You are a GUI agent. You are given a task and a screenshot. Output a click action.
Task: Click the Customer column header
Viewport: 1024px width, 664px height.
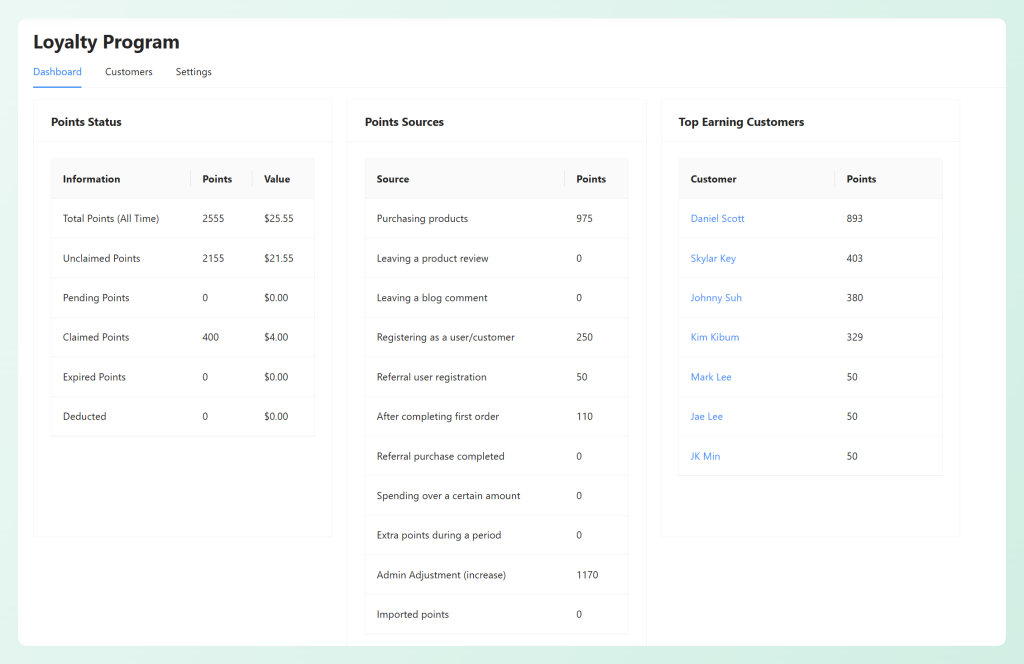click(713, 179)
